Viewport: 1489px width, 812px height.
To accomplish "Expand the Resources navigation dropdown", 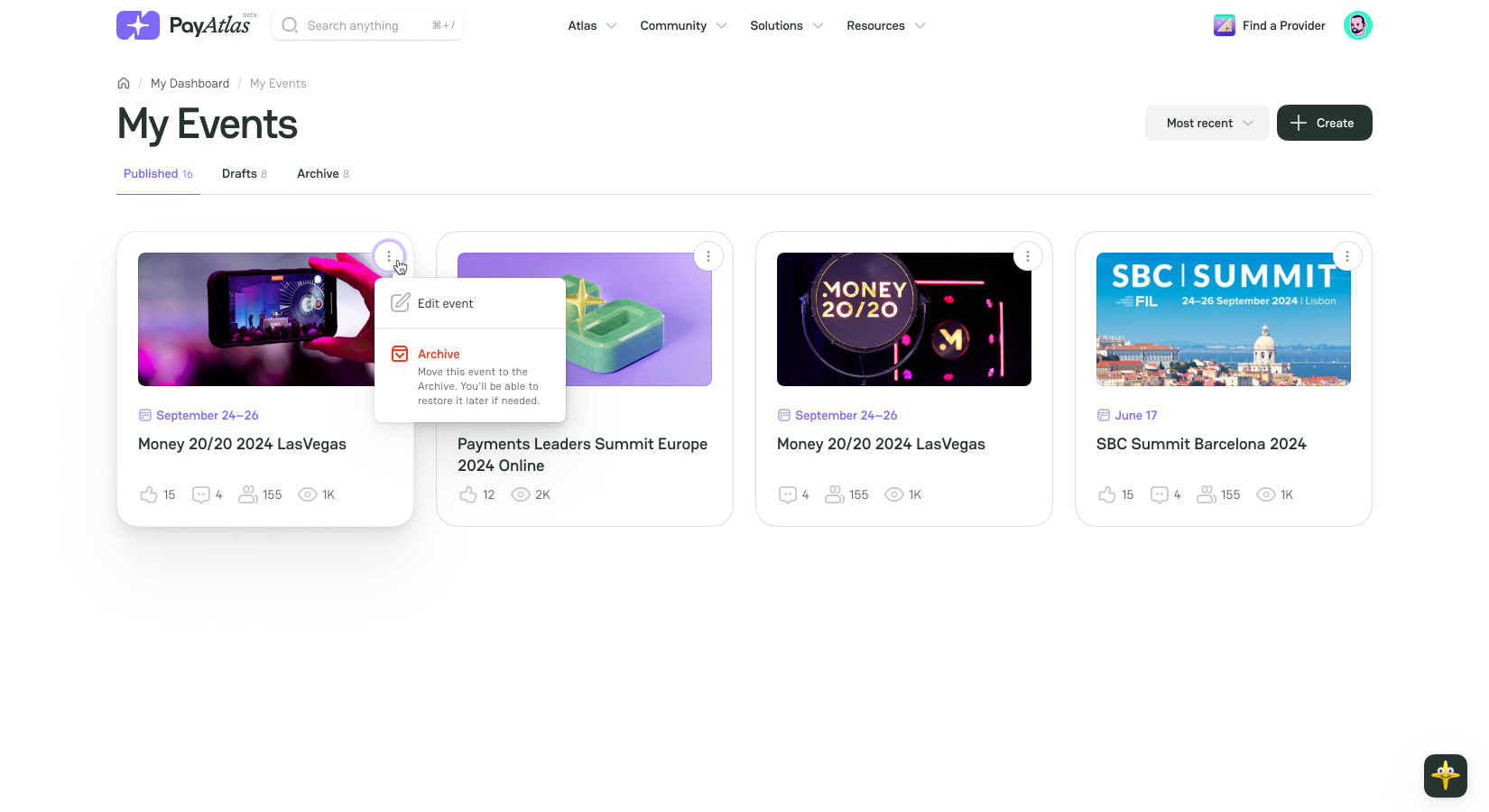I will tap(885, 25).
